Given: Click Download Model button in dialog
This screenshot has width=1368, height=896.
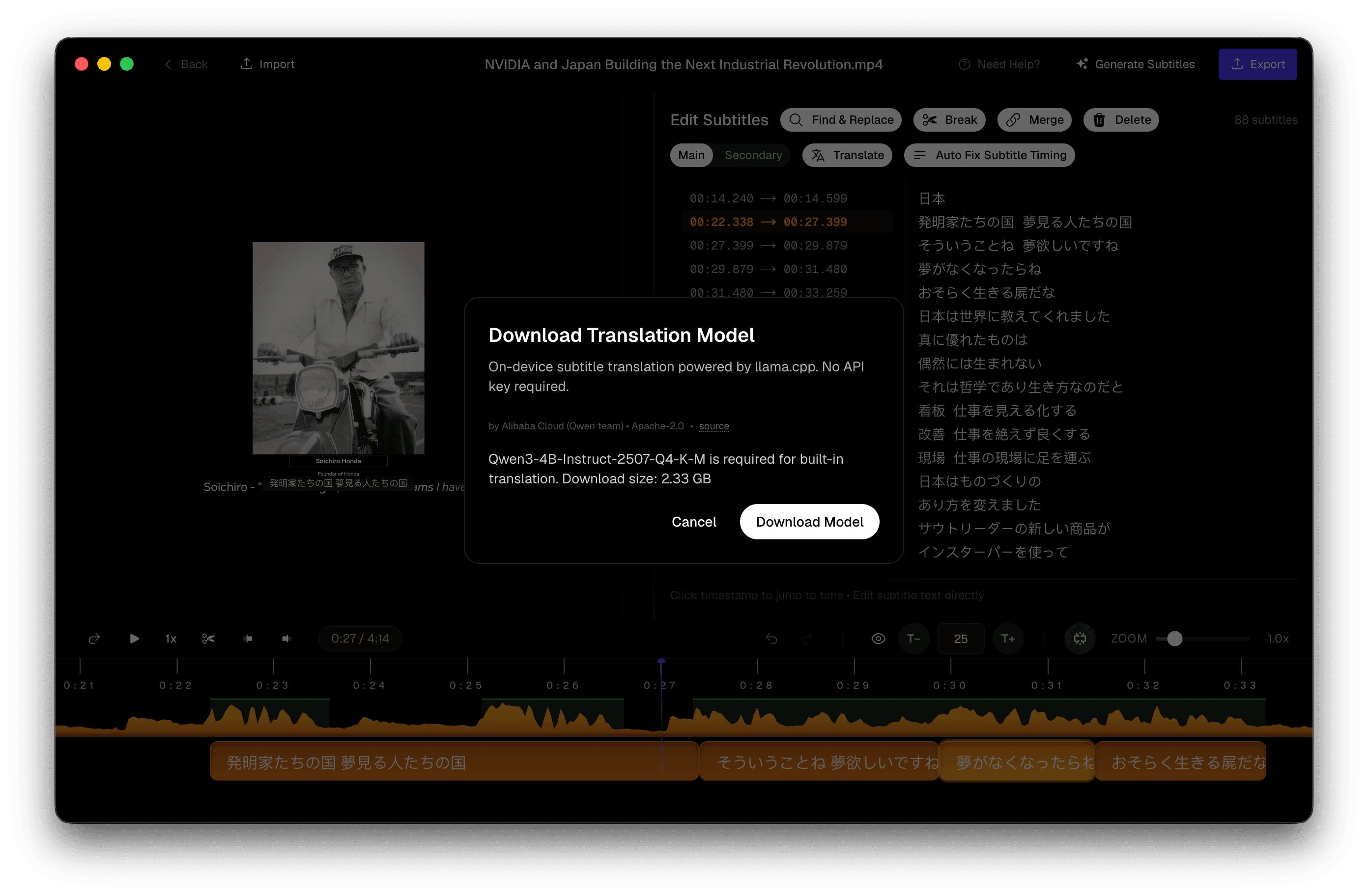Looking at the screenshot, I should pyautogui.click(x=809, y=521).
